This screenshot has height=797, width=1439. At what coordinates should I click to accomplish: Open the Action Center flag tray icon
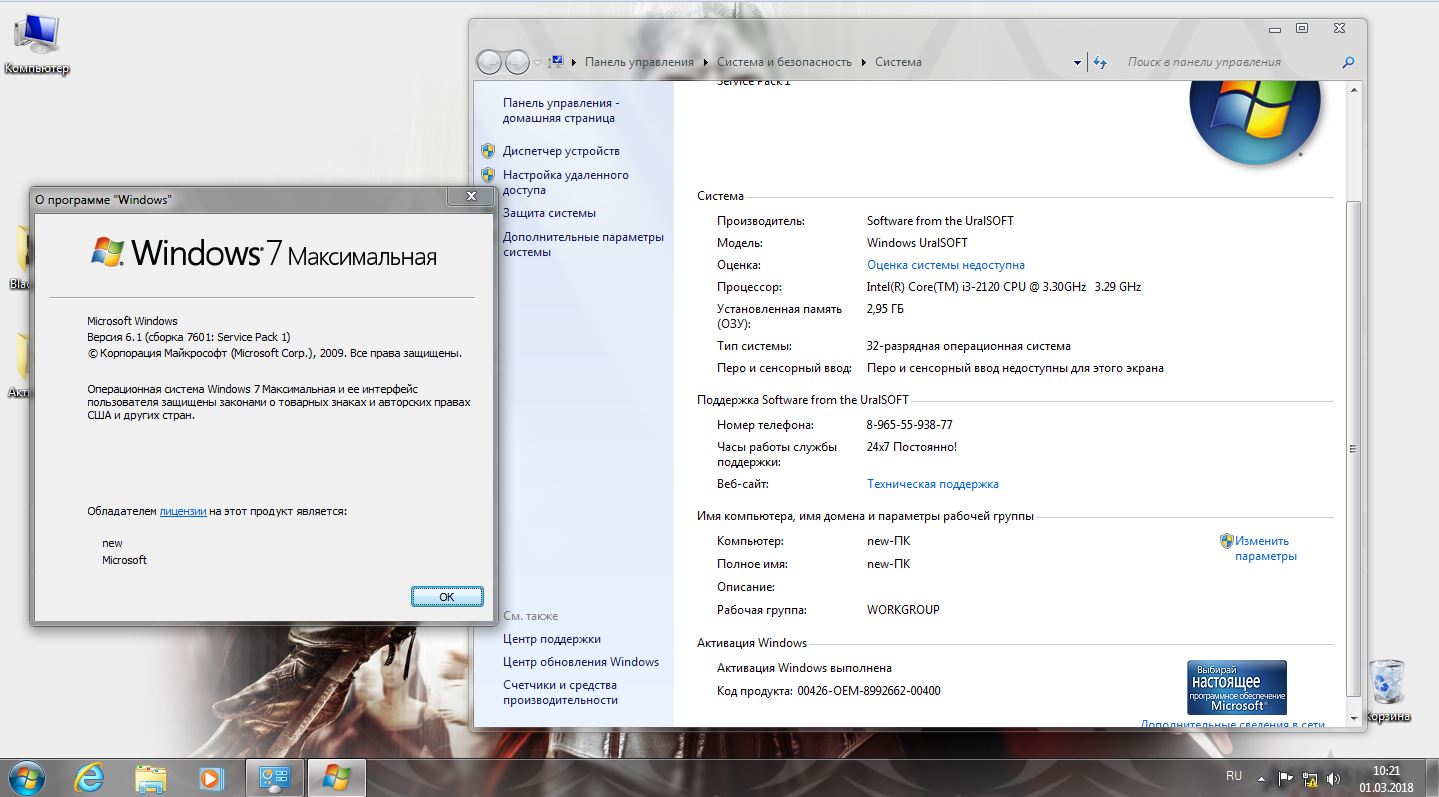point(1286,778)
